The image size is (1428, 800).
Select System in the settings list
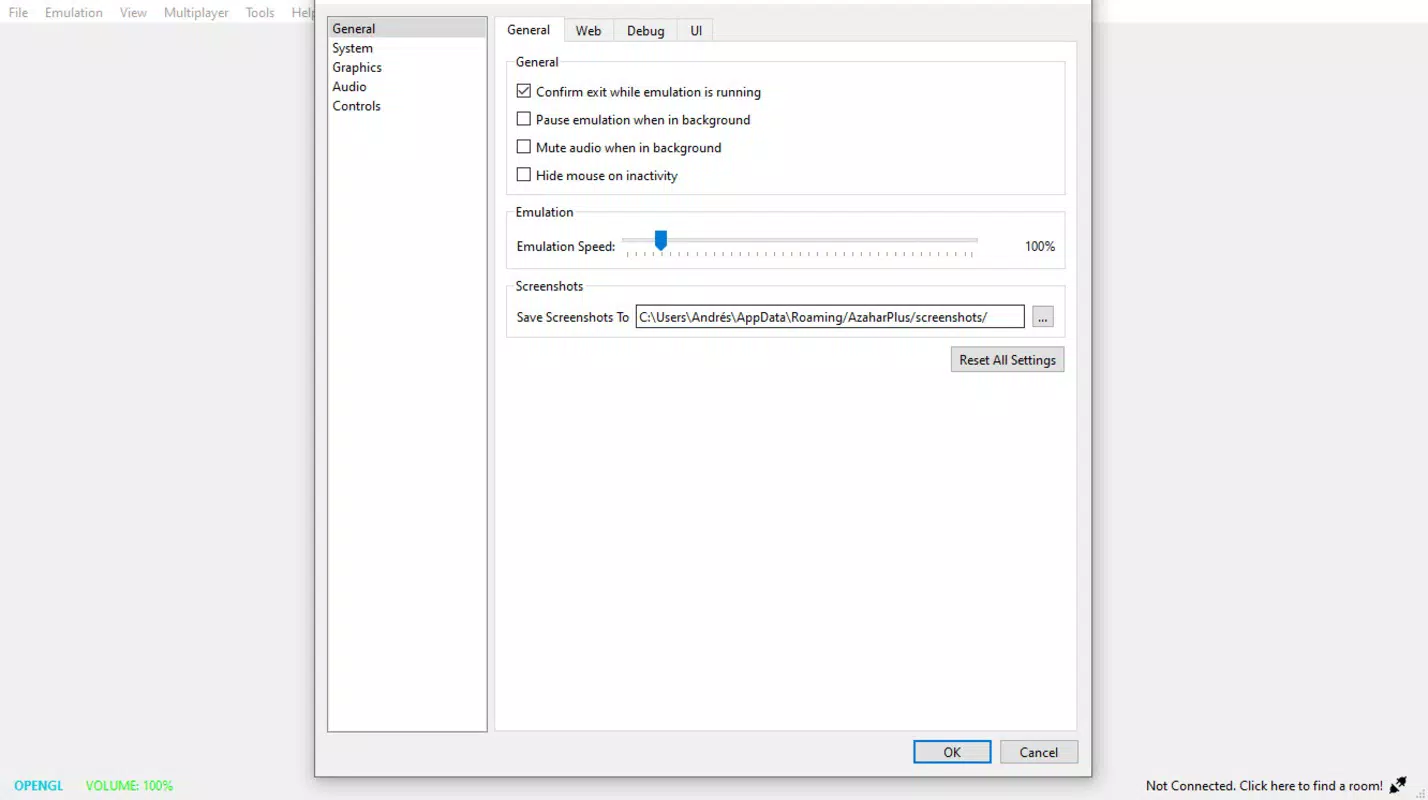(407, 48)
